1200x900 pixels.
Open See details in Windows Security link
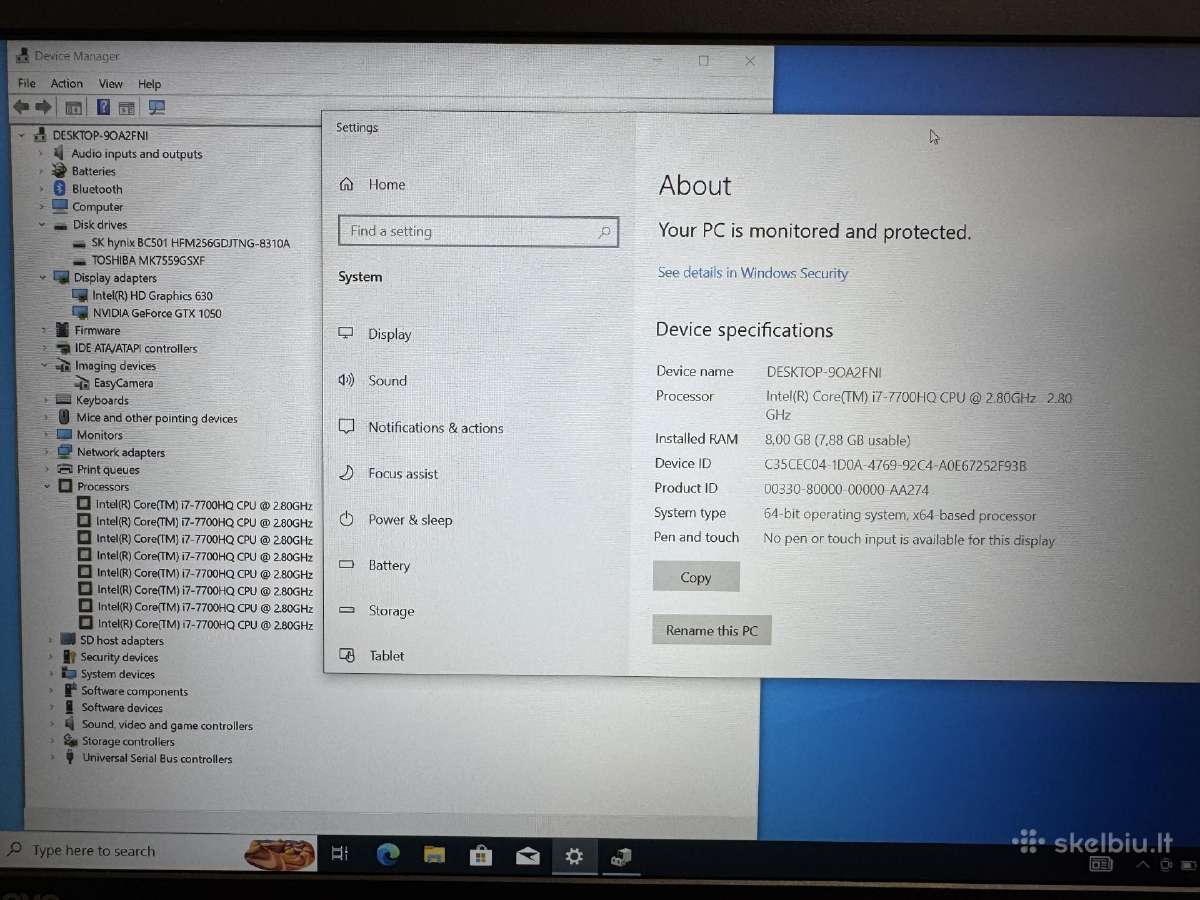[x=753, y=273]
